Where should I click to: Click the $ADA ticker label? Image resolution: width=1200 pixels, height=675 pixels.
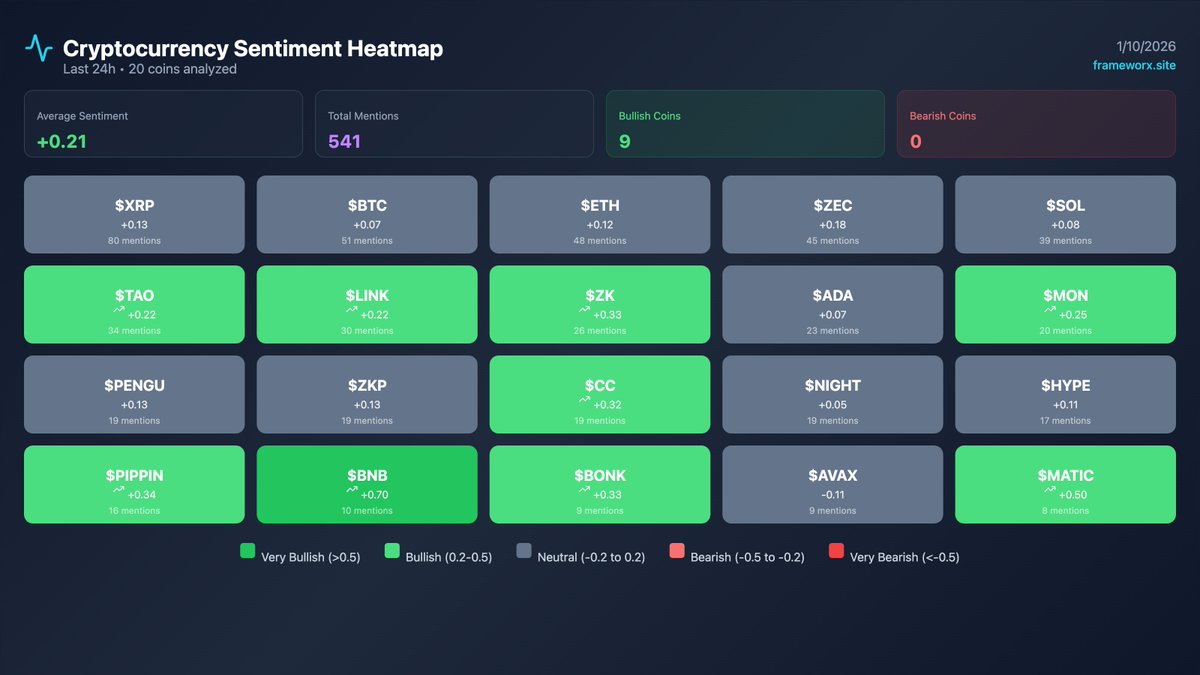[x=833, y=296]
